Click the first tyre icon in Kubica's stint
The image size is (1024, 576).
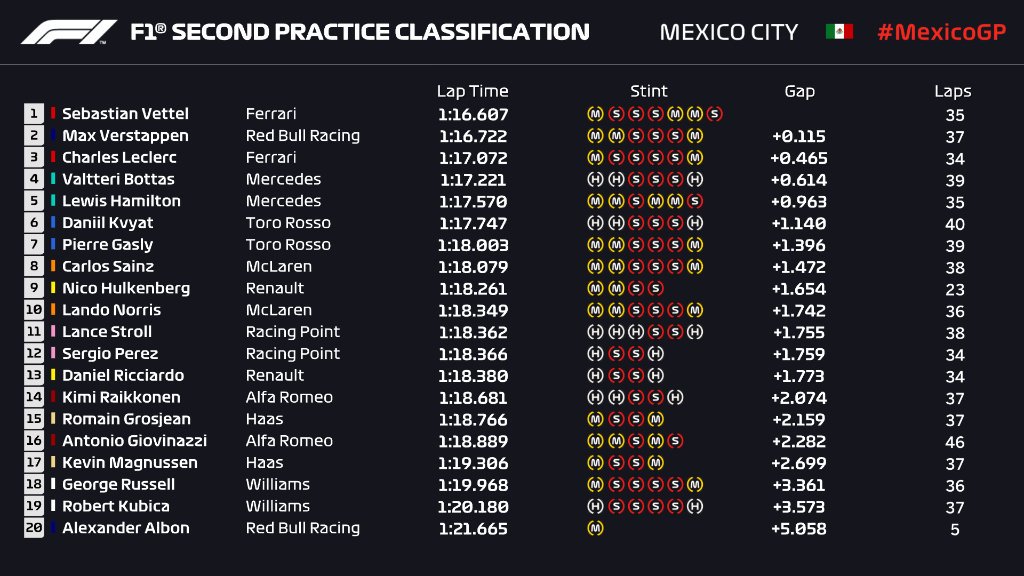point(595,506)
